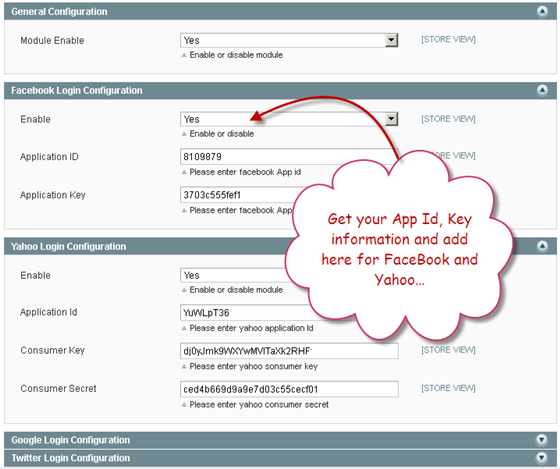This screenshot has height=469, width=560.
Task: Click the Google Login Configuration header title
Action: pyautogui.click(x=71, y=440)
